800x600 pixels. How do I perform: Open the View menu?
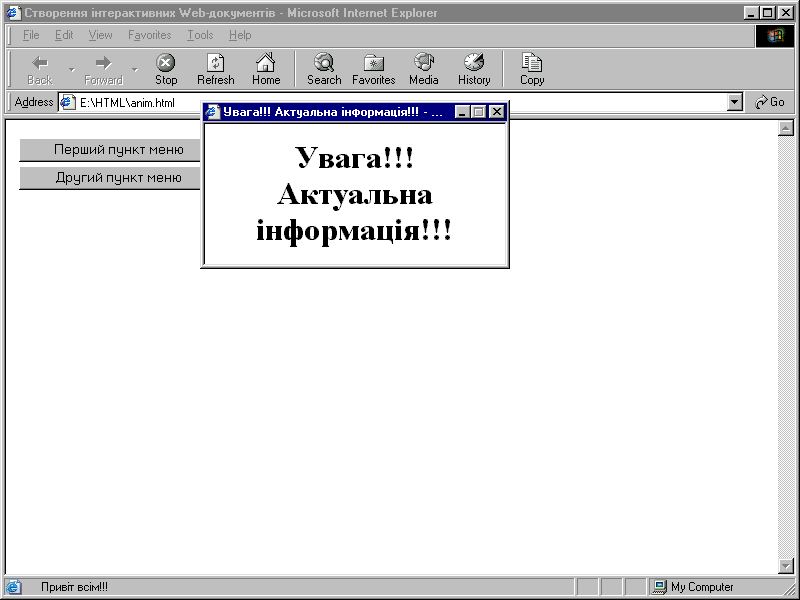pos(100,35)
